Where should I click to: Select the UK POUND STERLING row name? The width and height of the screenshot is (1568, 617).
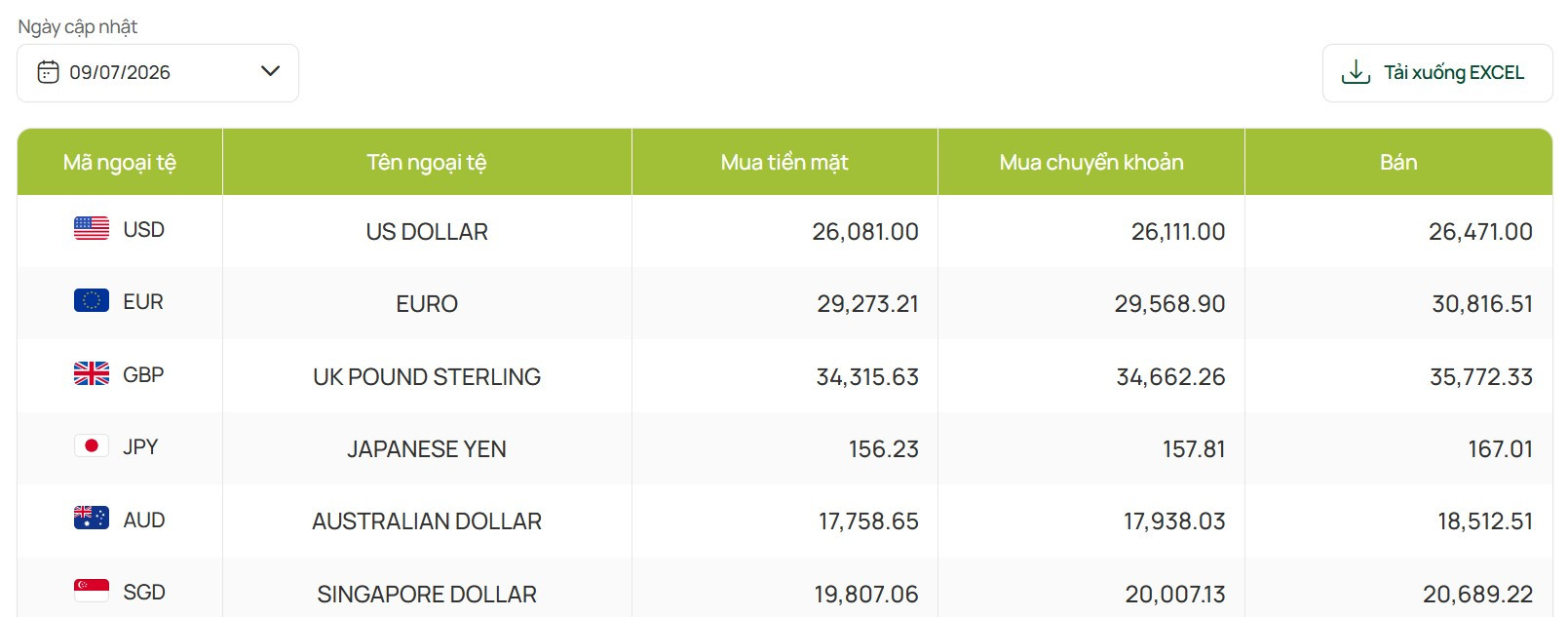pos(427,377)
